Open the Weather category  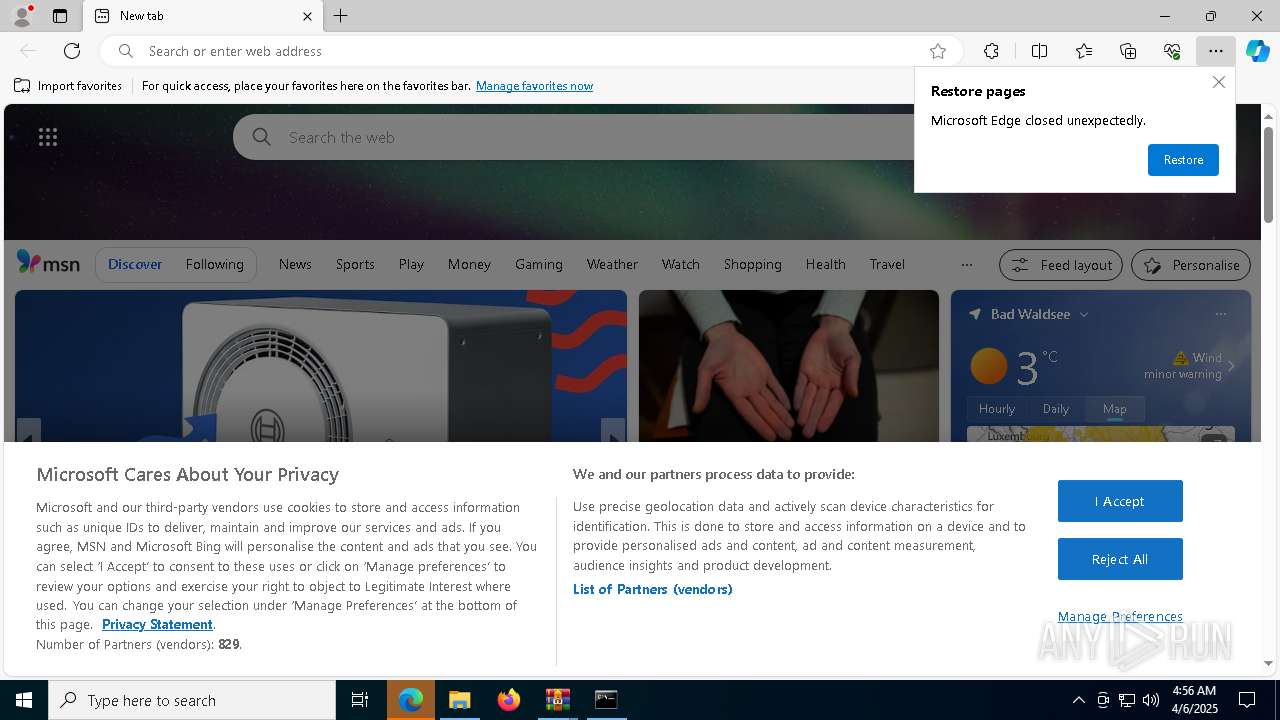[x=612, y=264]
